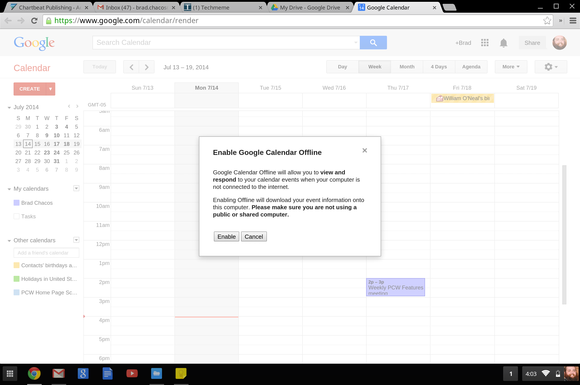
Task: Open the Weekly PCW Features meeting event
Action: click(x=395, y=287)
